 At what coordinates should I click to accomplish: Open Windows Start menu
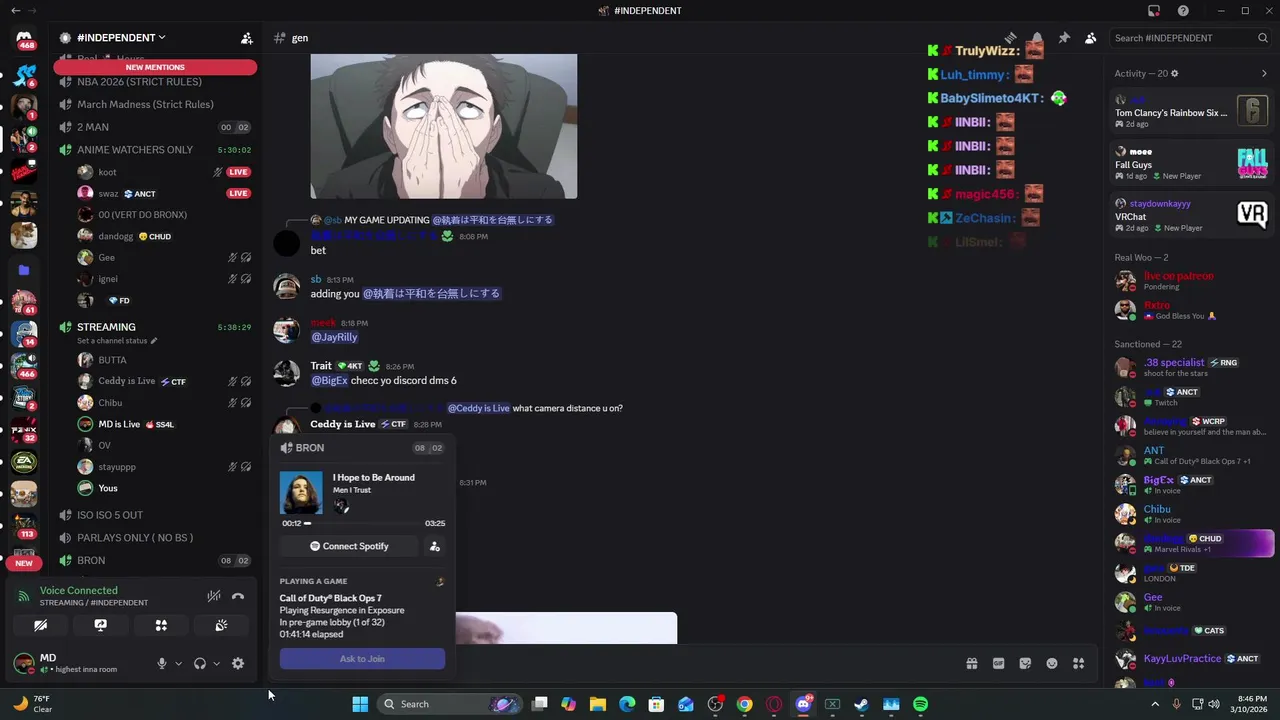(360, 704)
